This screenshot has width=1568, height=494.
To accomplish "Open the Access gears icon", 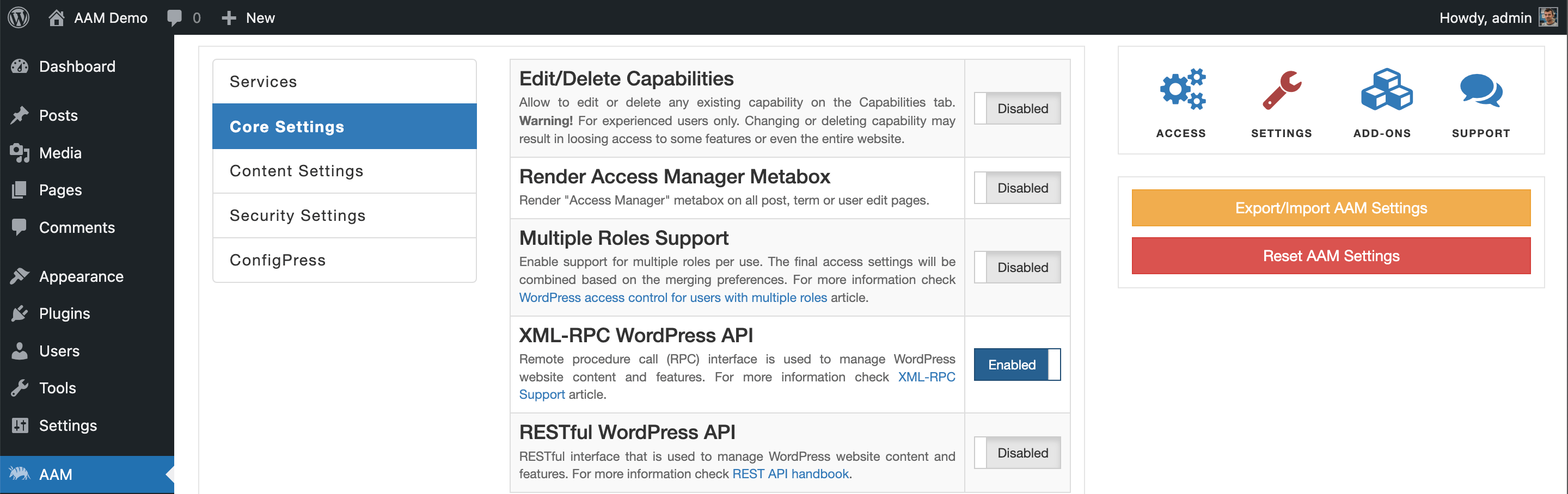I will (1183, 89).
